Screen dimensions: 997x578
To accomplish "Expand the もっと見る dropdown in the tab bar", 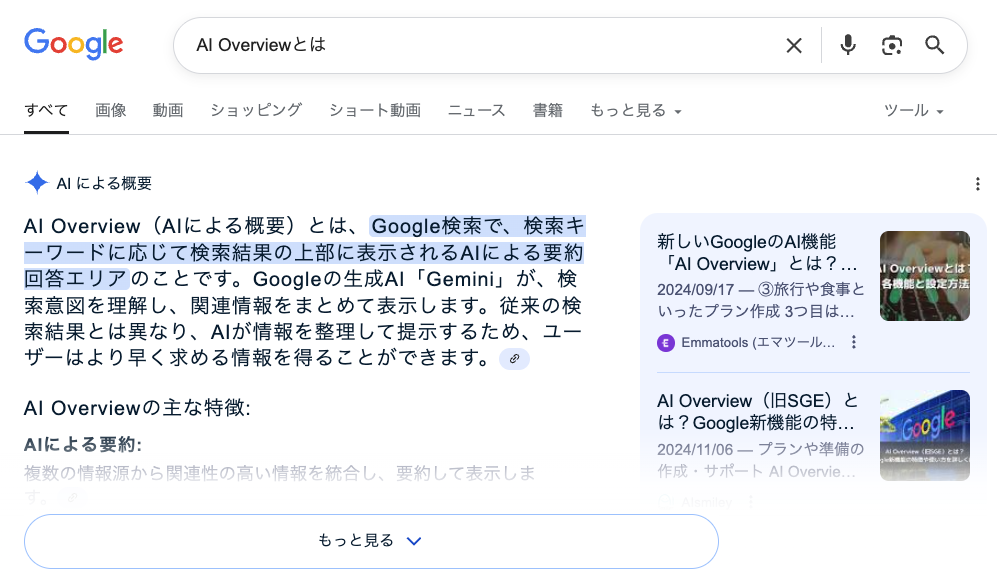I will (x=636, y=111).
